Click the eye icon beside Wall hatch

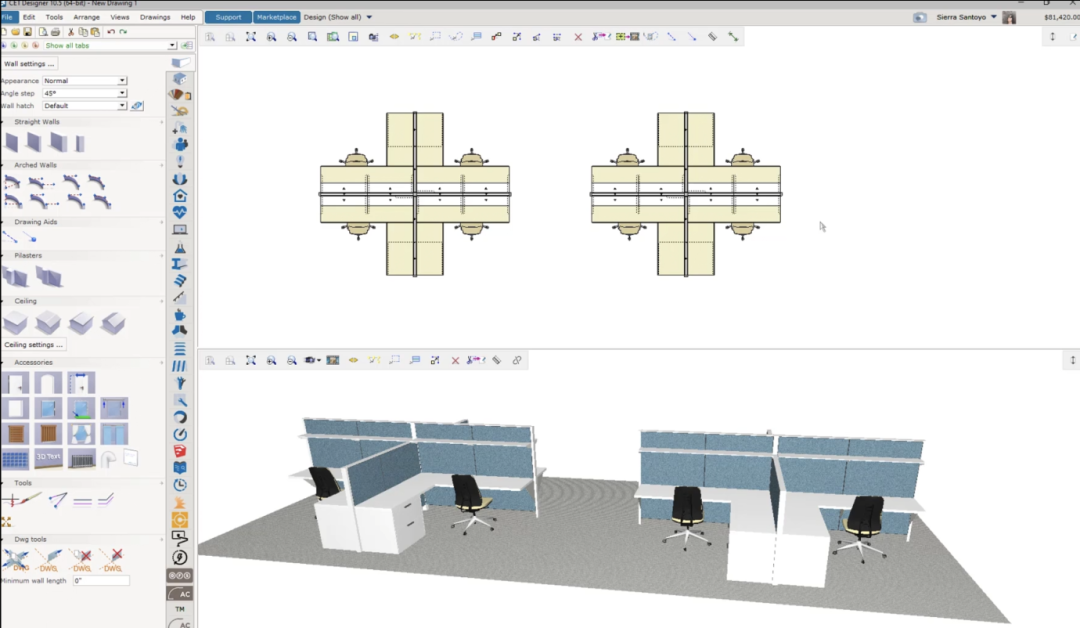tap(137, 105)
